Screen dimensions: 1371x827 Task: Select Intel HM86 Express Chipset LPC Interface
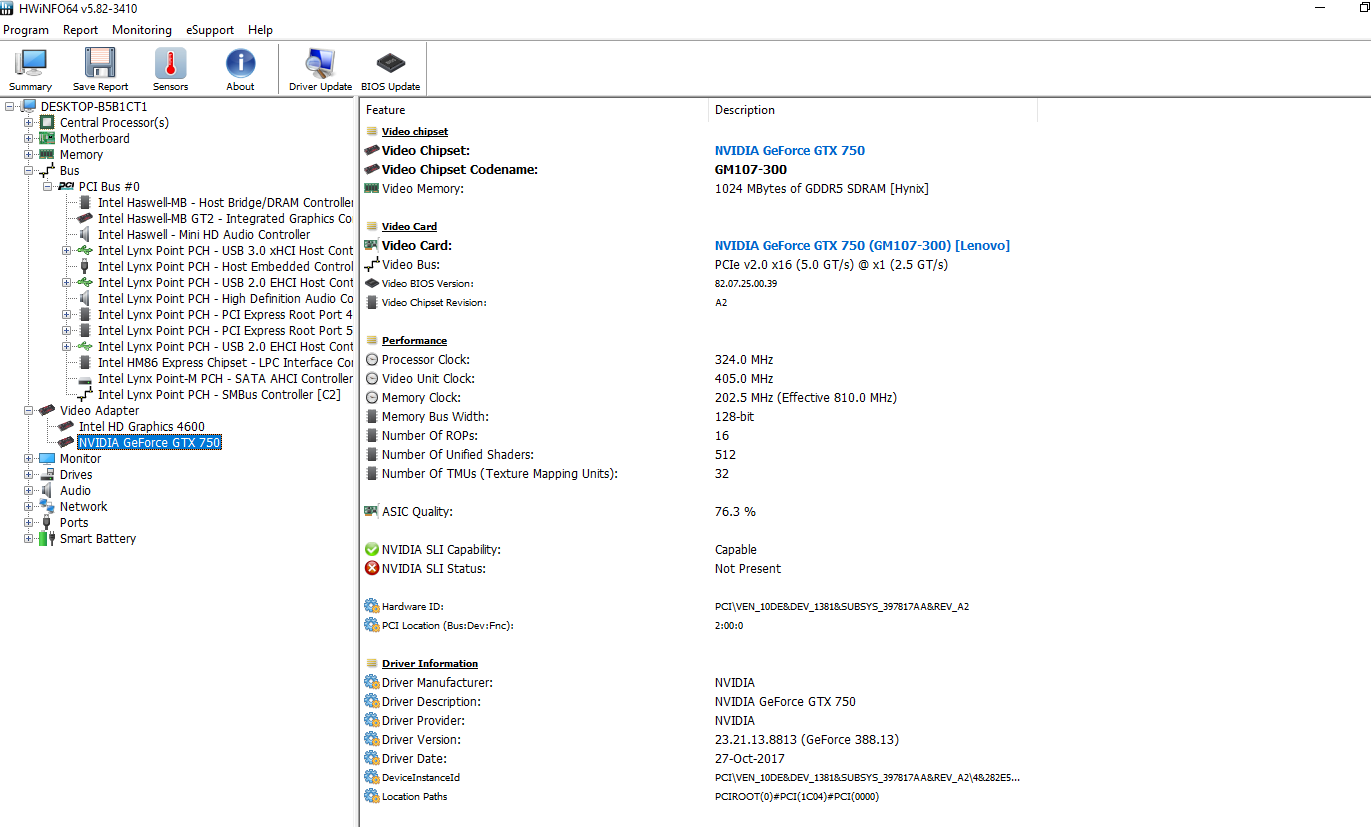coord(225,362)
